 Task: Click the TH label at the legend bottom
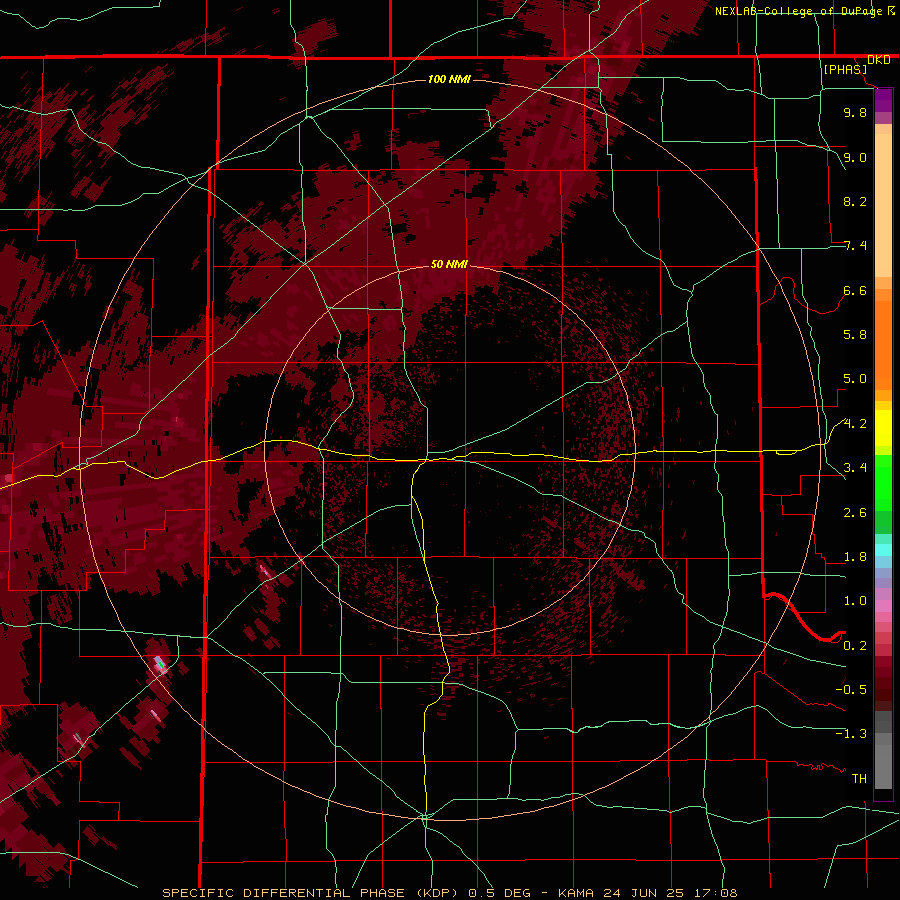[x=859, y=779]
